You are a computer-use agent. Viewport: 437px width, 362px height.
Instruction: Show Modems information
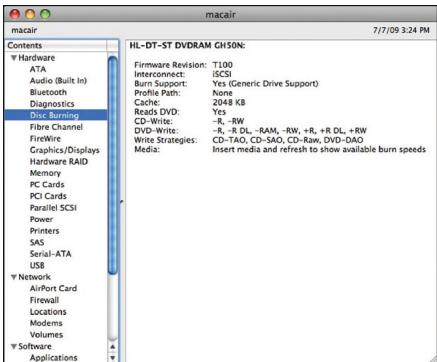tap(46, 323)
